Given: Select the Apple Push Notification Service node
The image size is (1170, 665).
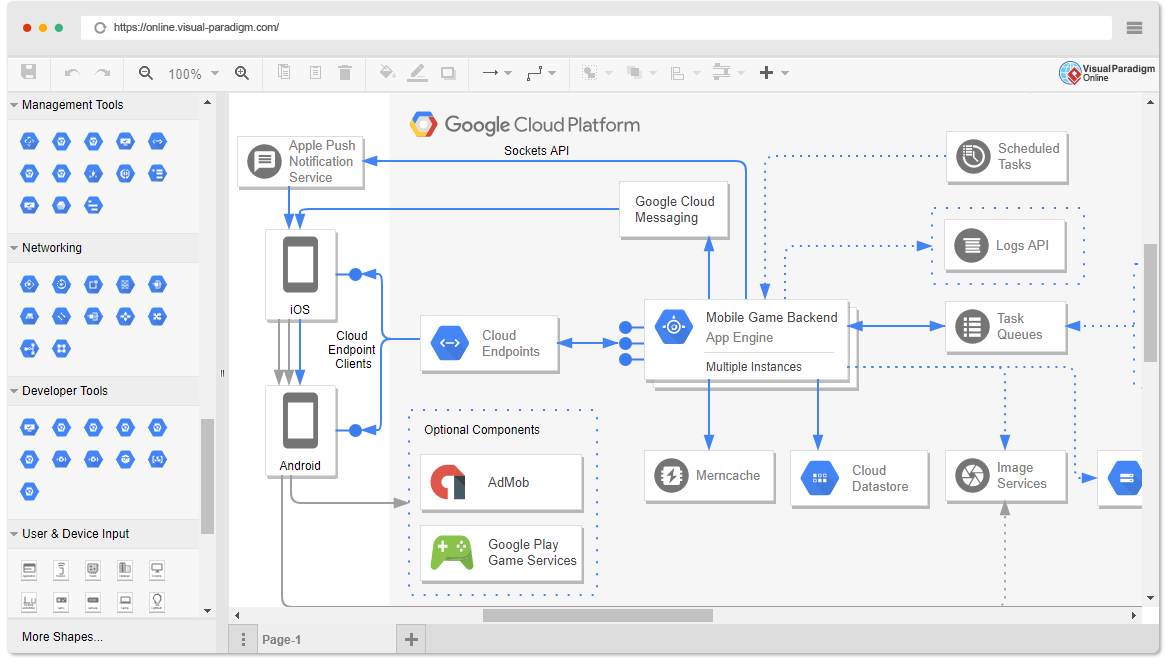Looking at the screenshot, I should (x=301, y=162).
